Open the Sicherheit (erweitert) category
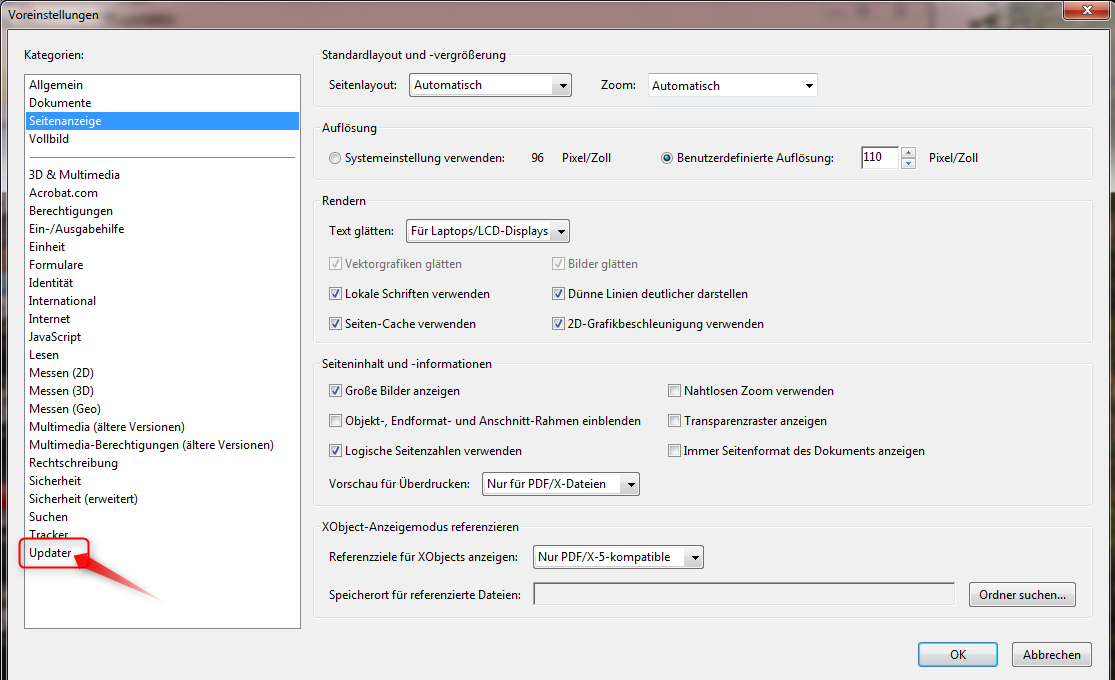The height and width of the screenshot is (680, 1115). [83, 498]
